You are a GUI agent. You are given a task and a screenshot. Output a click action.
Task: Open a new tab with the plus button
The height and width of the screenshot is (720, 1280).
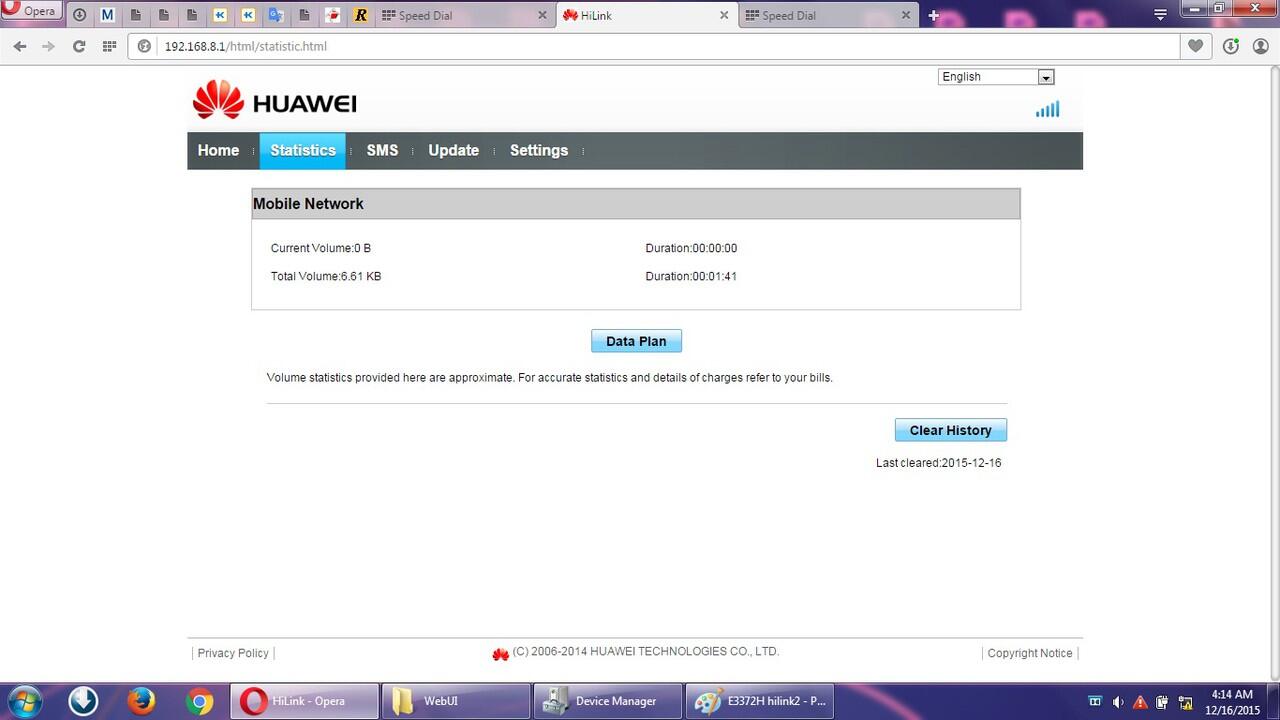[933, 15]
